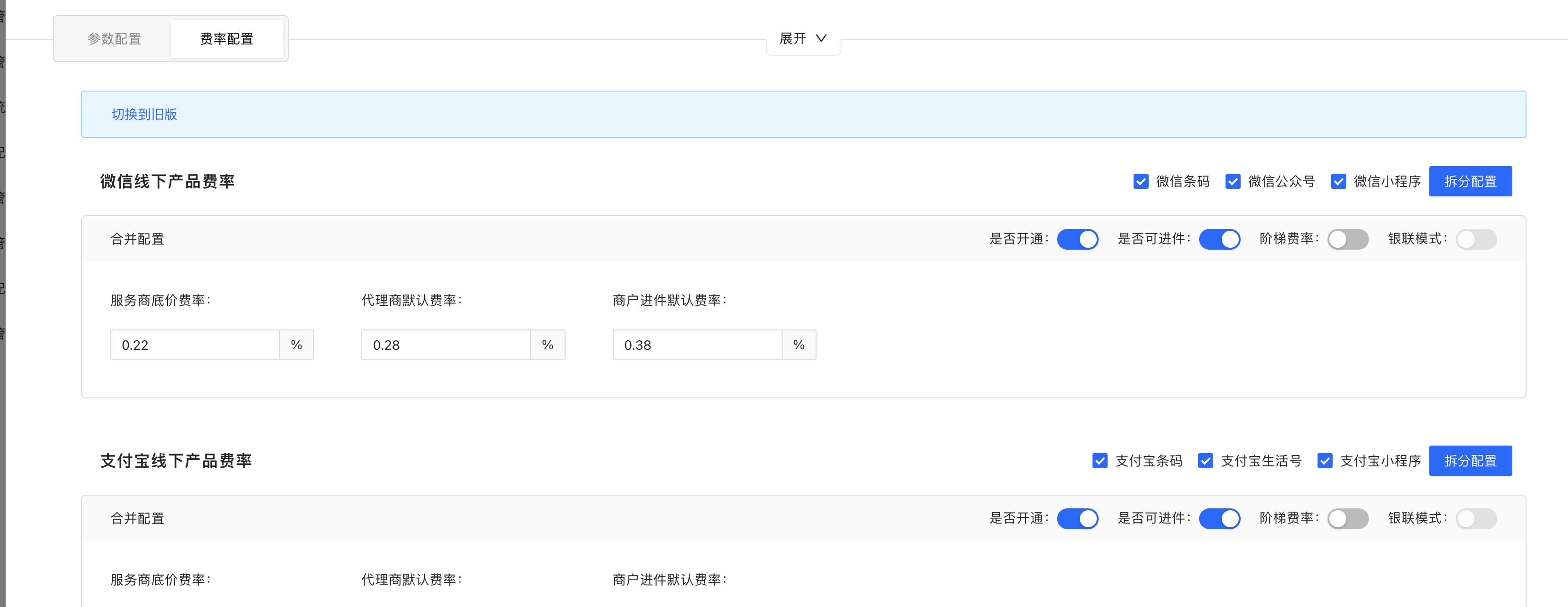1568x607 pixels.
Task: Uncheck the 微信条码 checkbox
Action: 1141,181
